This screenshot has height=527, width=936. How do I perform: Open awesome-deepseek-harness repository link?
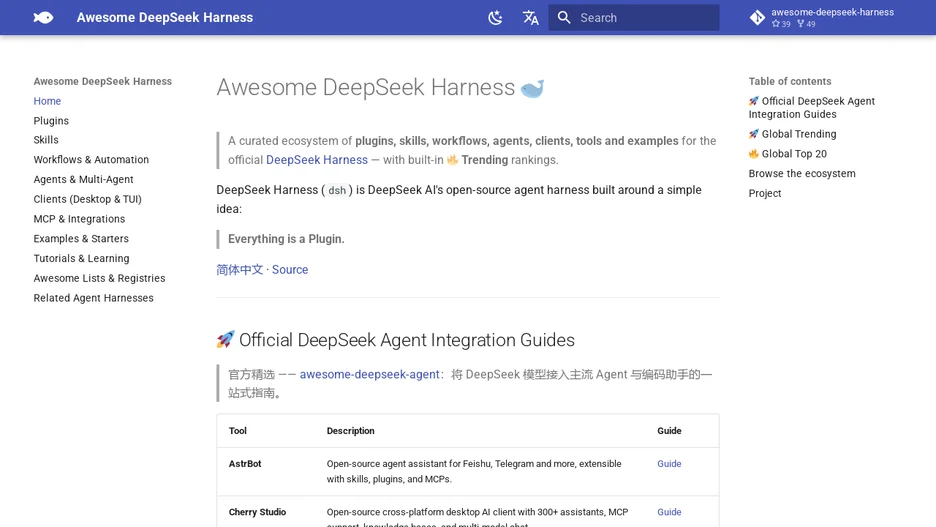pyautogui.click(x=832, y=12)
